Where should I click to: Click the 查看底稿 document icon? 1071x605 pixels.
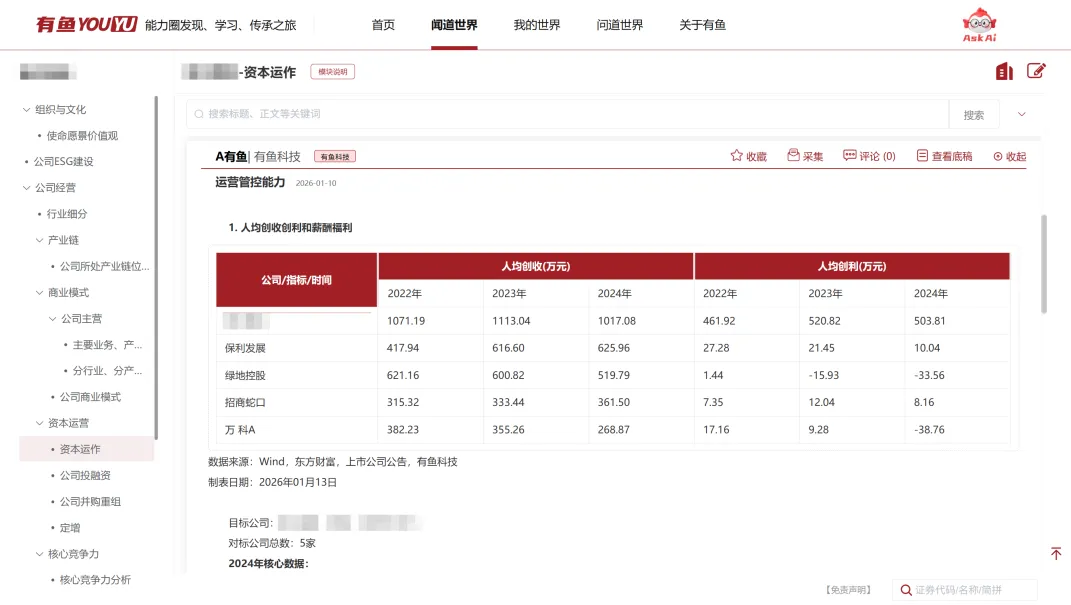pyautogui.click(x=922, y=156)
